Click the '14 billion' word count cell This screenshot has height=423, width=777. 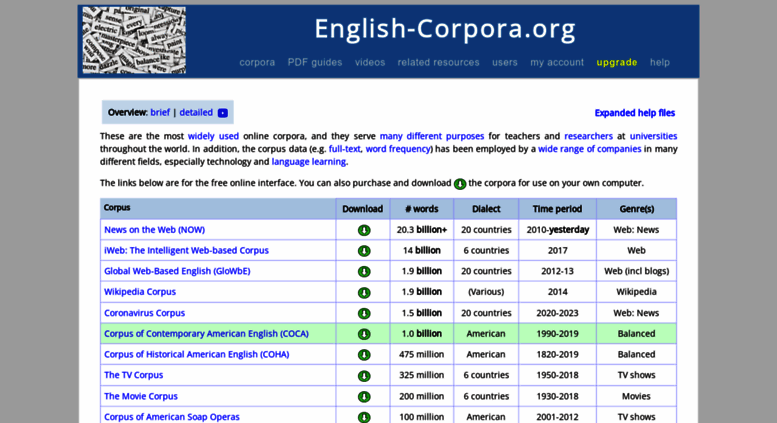coord(422,251)
